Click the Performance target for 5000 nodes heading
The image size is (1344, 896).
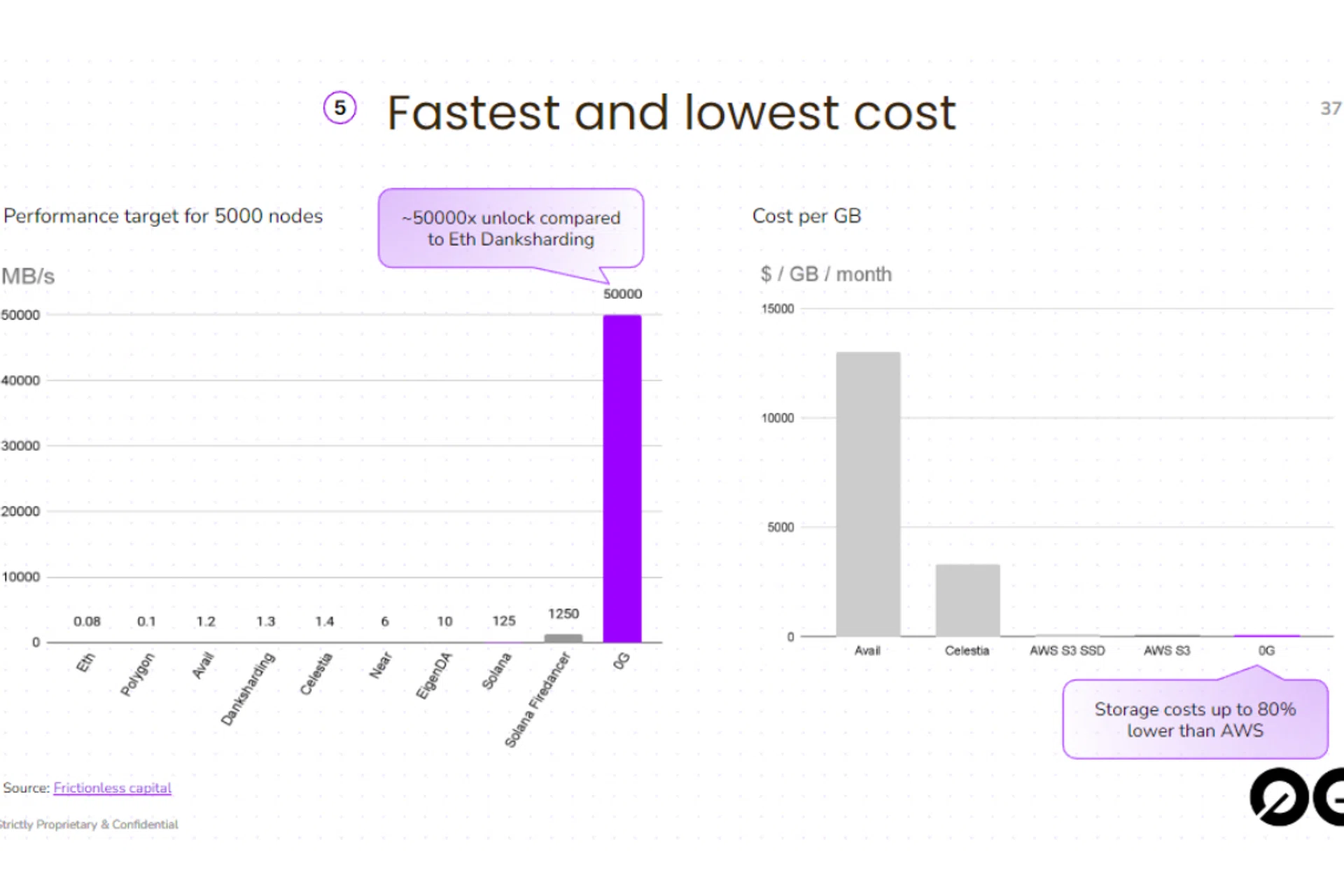coord(163,216)
